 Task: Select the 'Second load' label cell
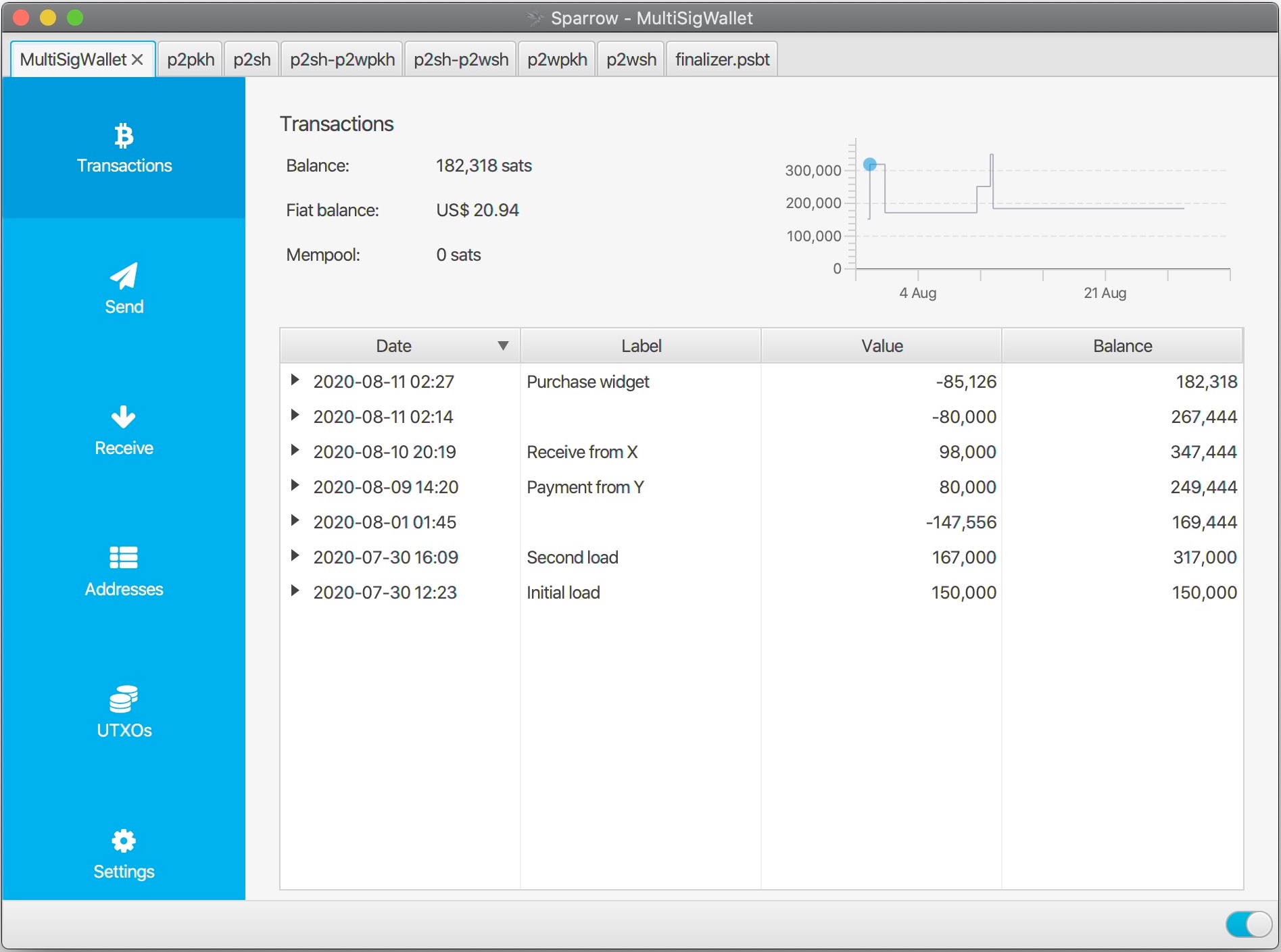[x=641, y=557]
